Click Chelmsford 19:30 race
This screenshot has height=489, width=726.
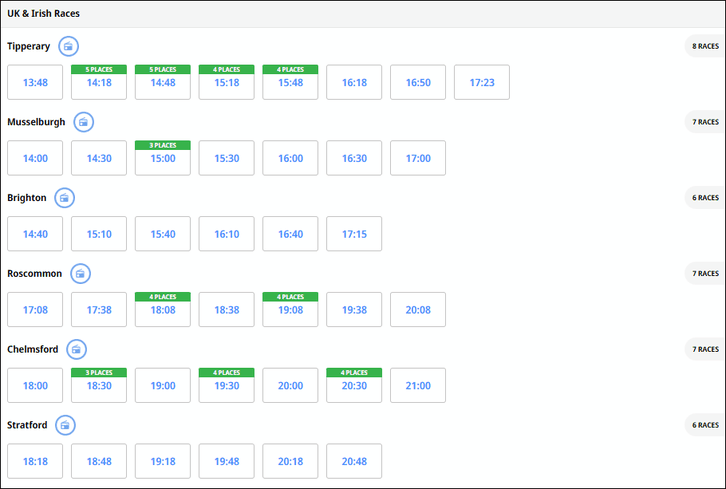pyautogui.click(x=227, y=385)
